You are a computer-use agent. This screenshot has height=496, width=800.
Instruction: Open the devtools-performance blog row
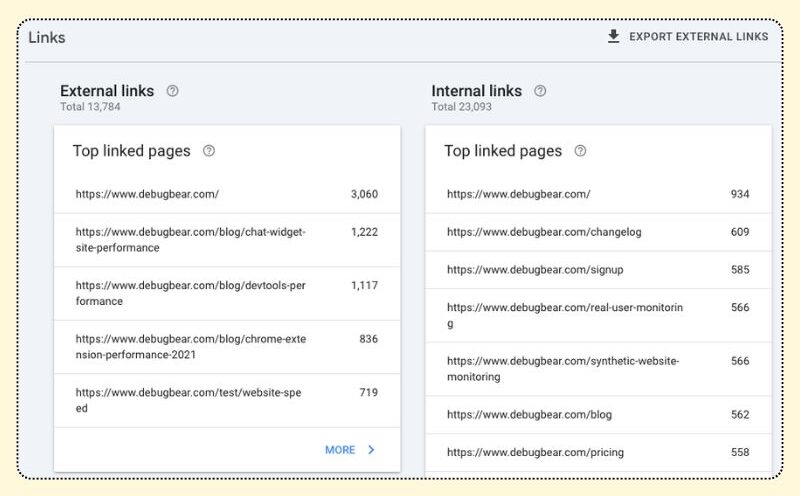227,293
